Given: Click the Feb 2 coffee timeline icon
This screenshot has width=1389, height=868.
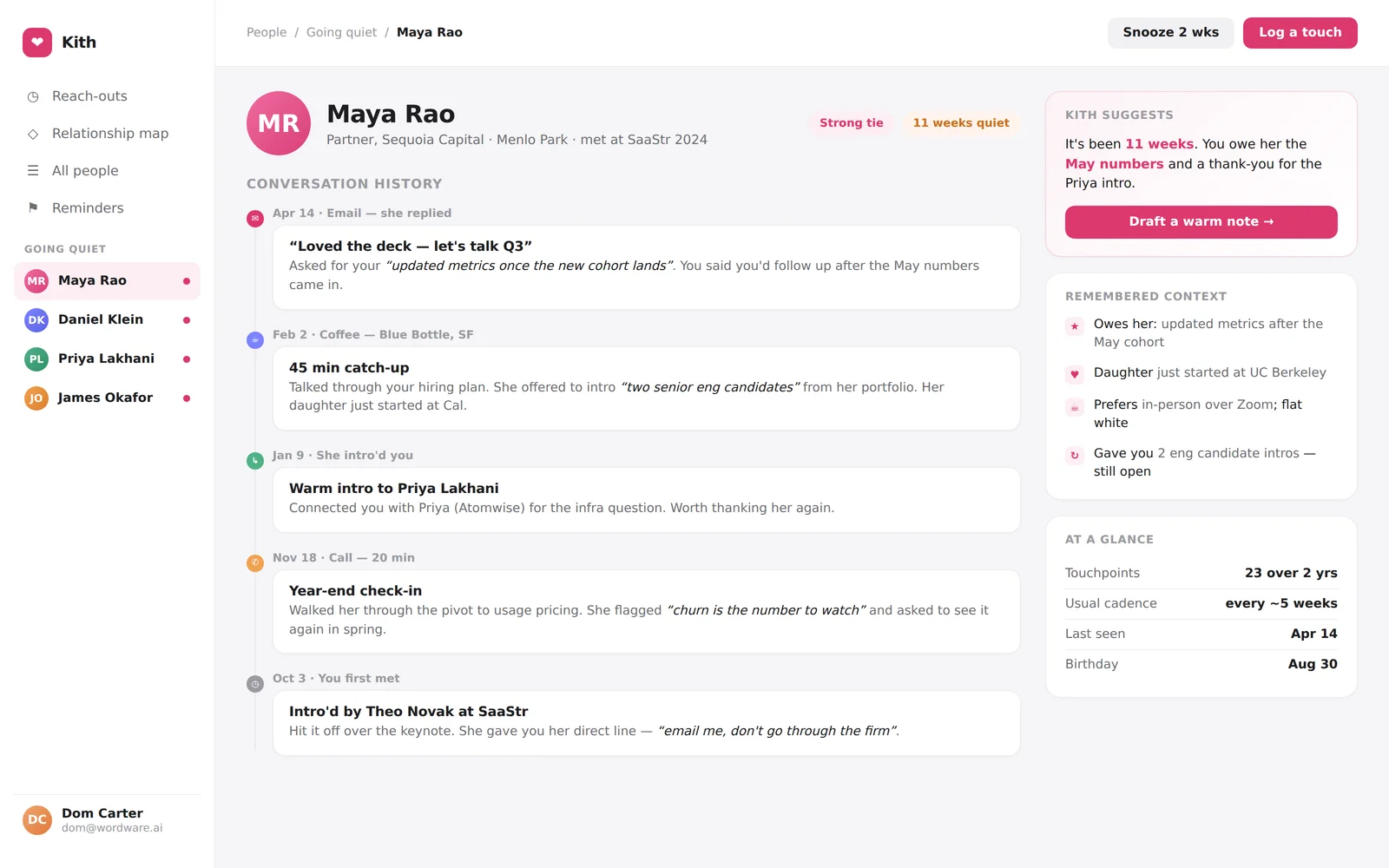Looking at the screenshot, I should [255, 340].
